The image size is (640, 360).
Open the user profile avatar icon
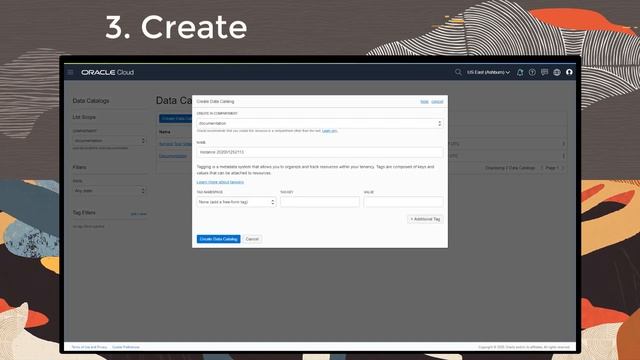tap(569, 72)
